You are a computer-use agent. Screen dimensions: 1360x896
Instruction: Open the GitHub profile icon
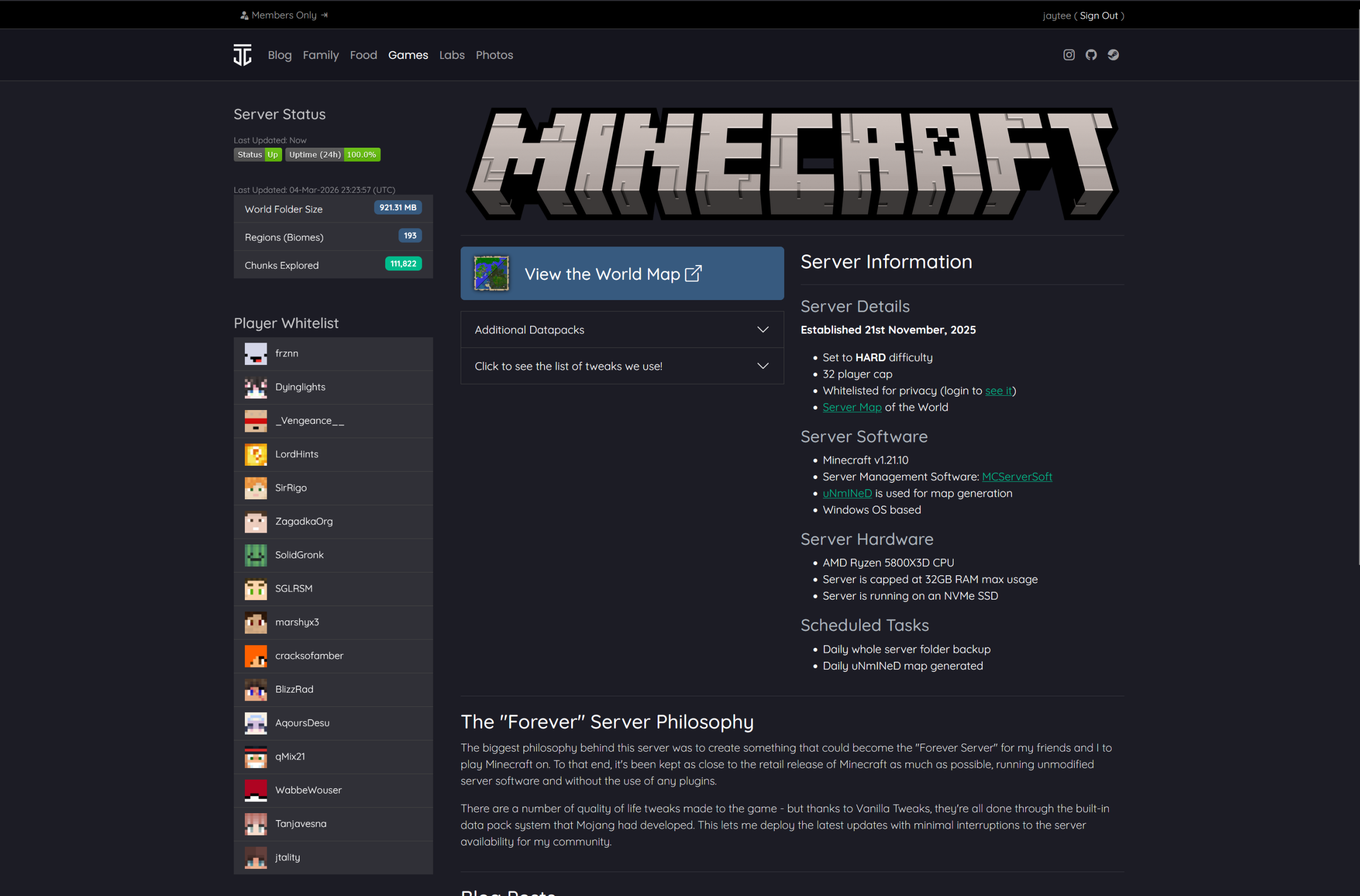(x=1091, y=55)
